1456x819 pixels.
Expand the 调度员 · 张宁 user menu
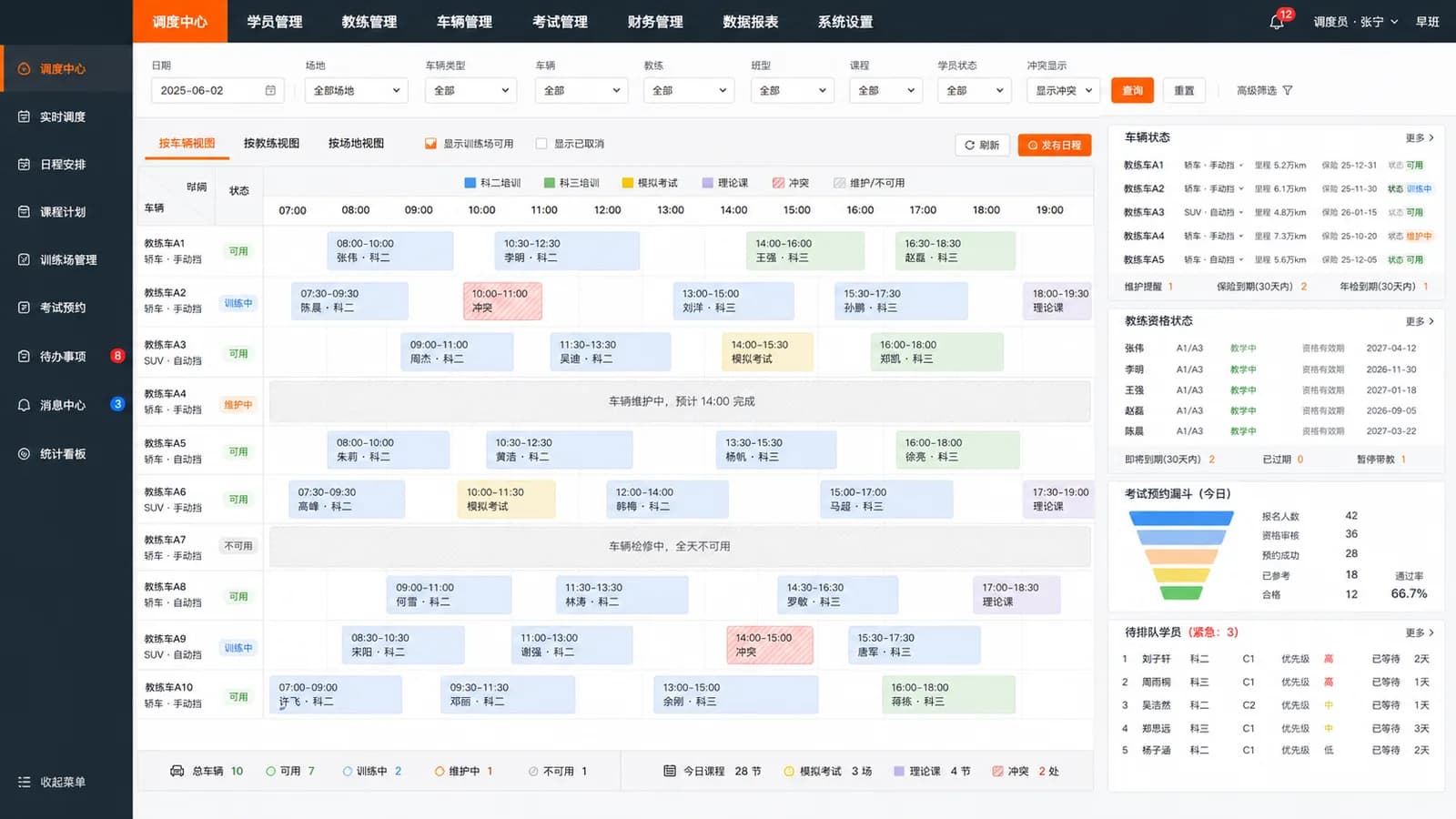1356,22
